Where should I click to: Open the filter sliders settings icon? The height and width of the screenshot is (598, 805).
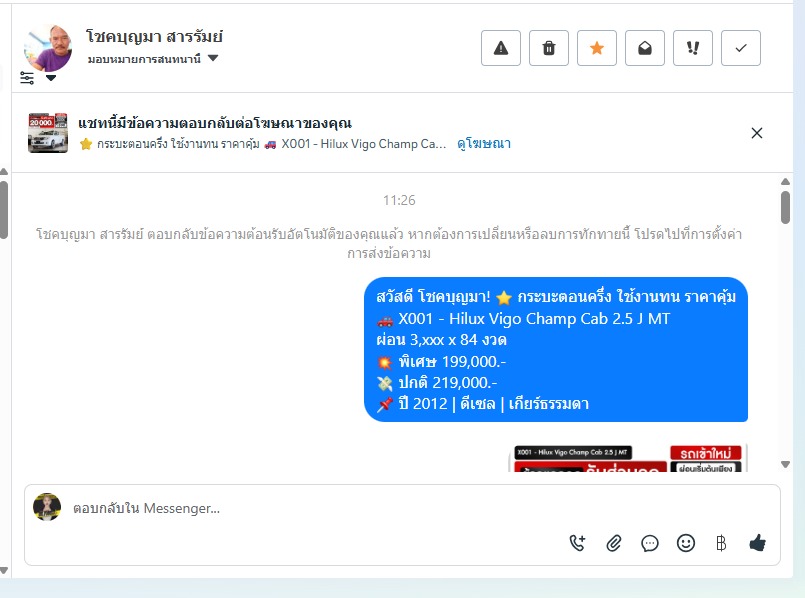pos(27,78)
